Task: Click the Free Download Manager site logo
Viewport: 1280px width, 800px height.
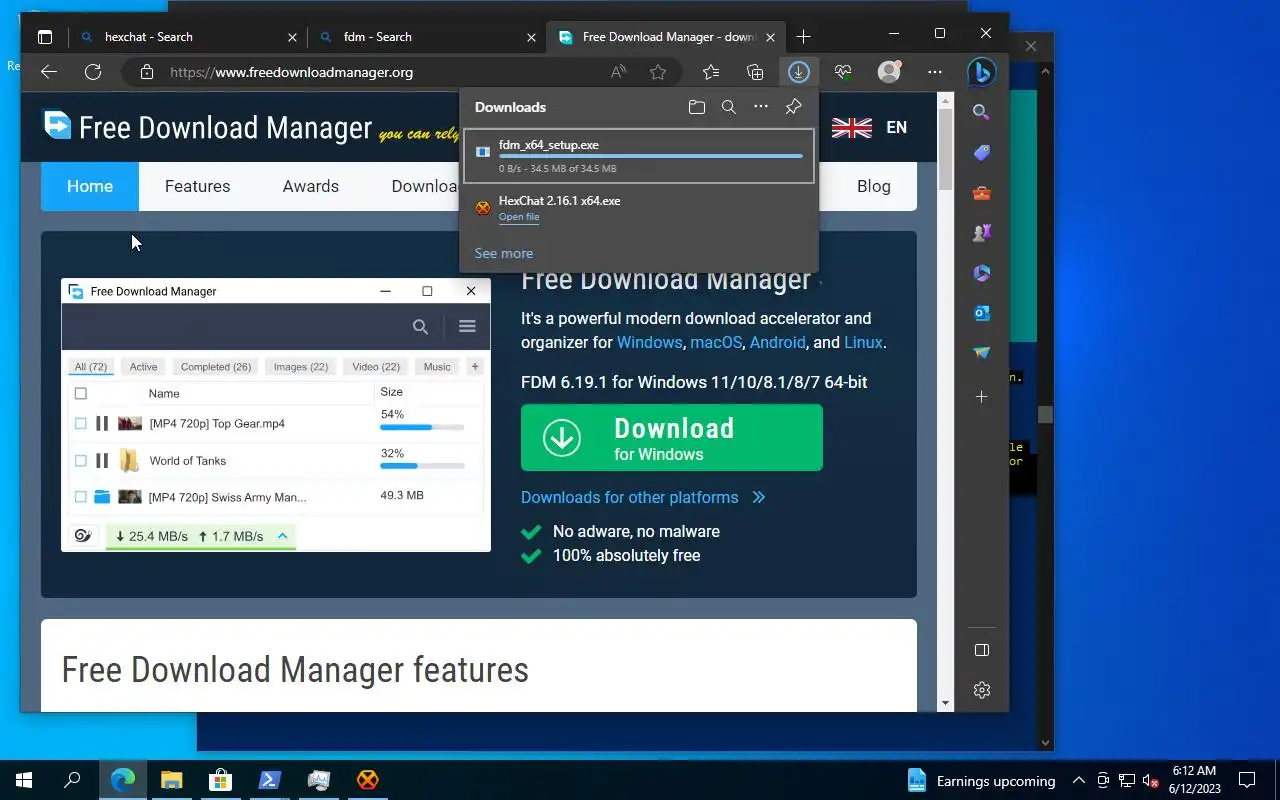Action: click(208, 127)
